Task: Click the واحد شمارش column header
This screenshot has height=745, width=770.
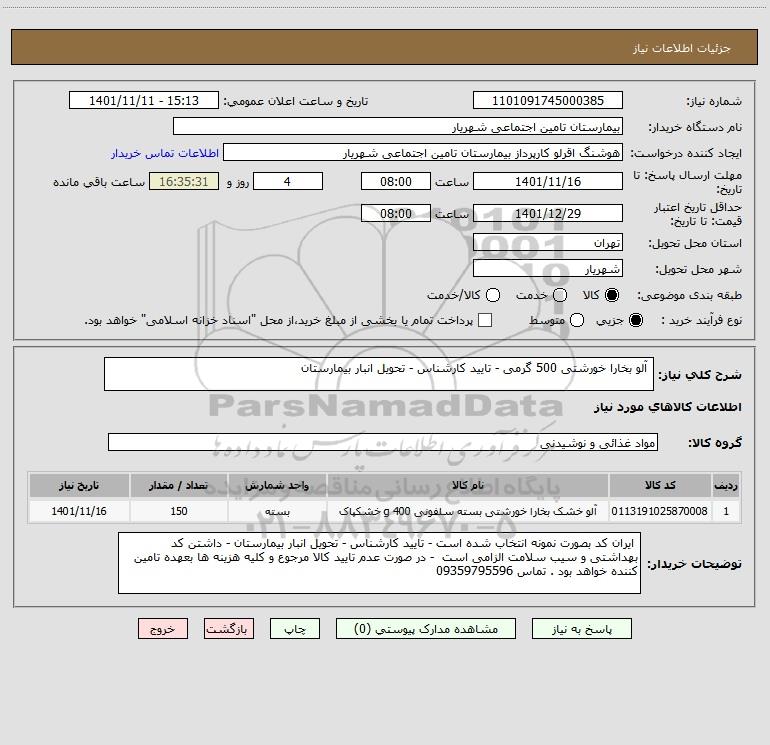Action: pyautogui.click(x=277, y=486)
